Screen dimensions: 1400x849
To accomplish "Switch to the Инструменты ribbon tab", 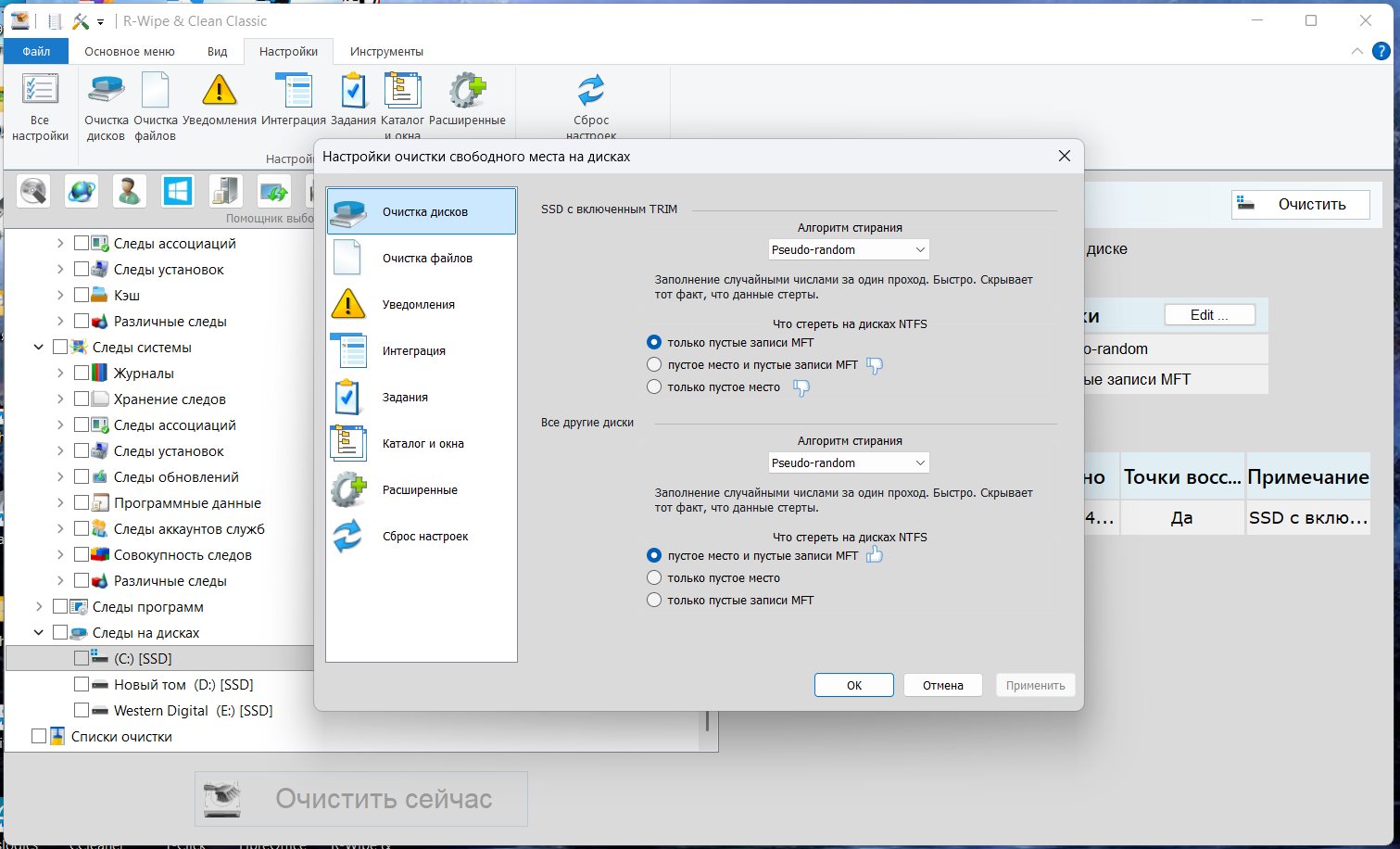I will point(386,52).
